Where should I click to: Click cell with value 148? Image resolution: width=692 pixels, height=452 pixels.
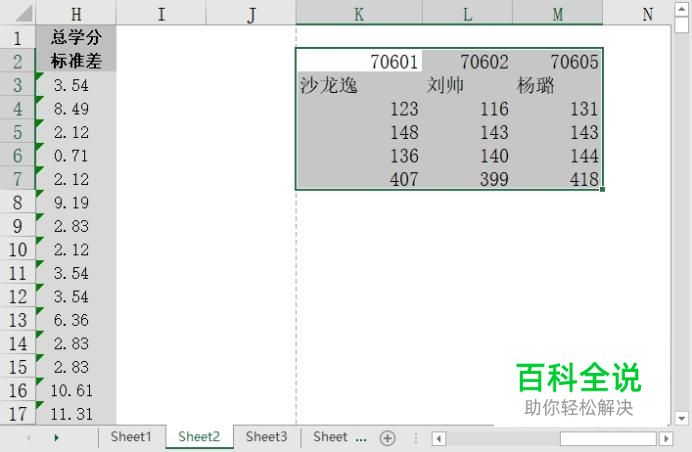point(359,132)
